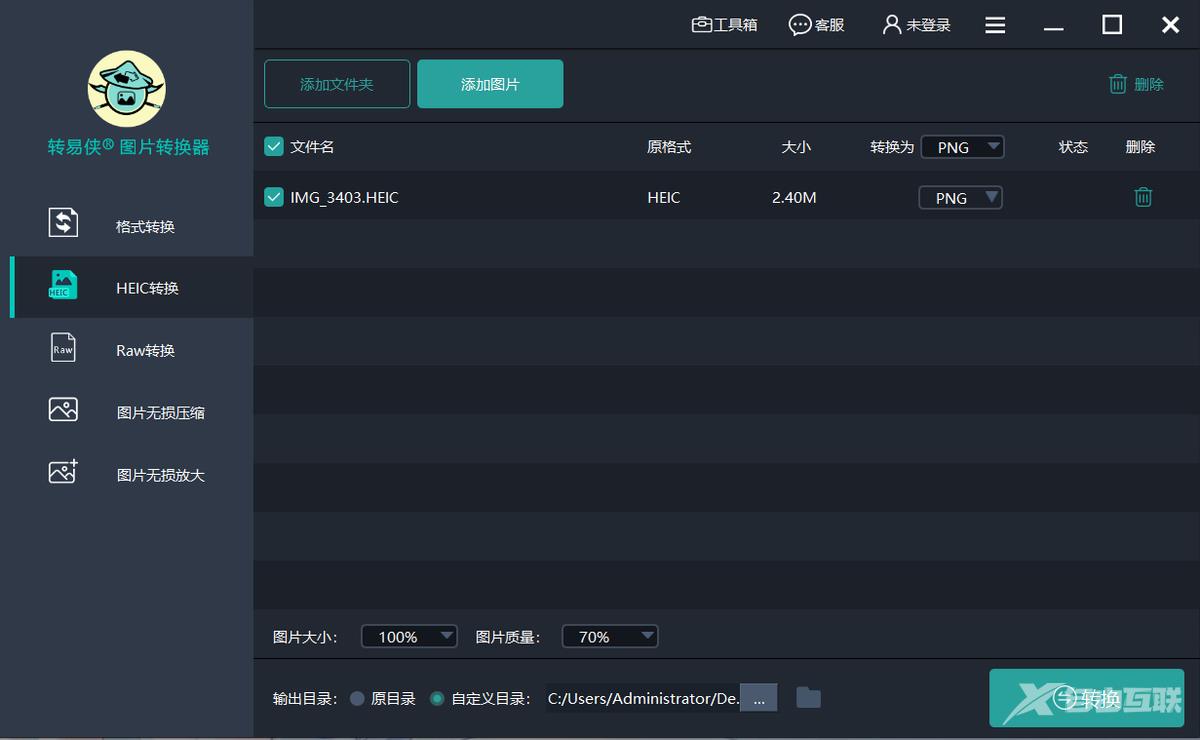Click the 状态 column header
This screenshot has height=740, width=1200.
[1073, 147]
